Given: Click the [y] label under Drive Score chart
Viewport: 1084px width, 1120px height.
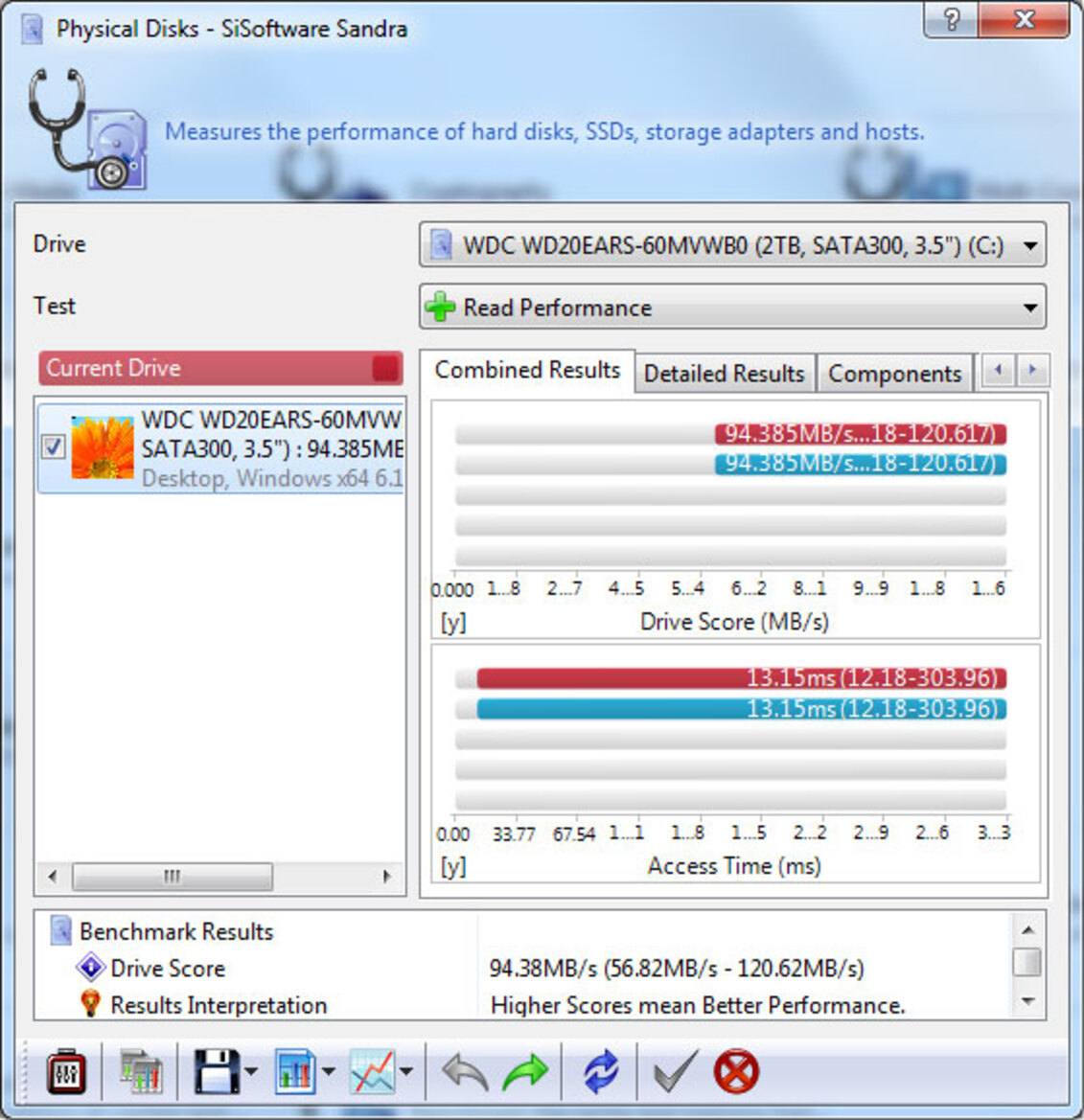Looking at the screenshot, I should 453,622.
